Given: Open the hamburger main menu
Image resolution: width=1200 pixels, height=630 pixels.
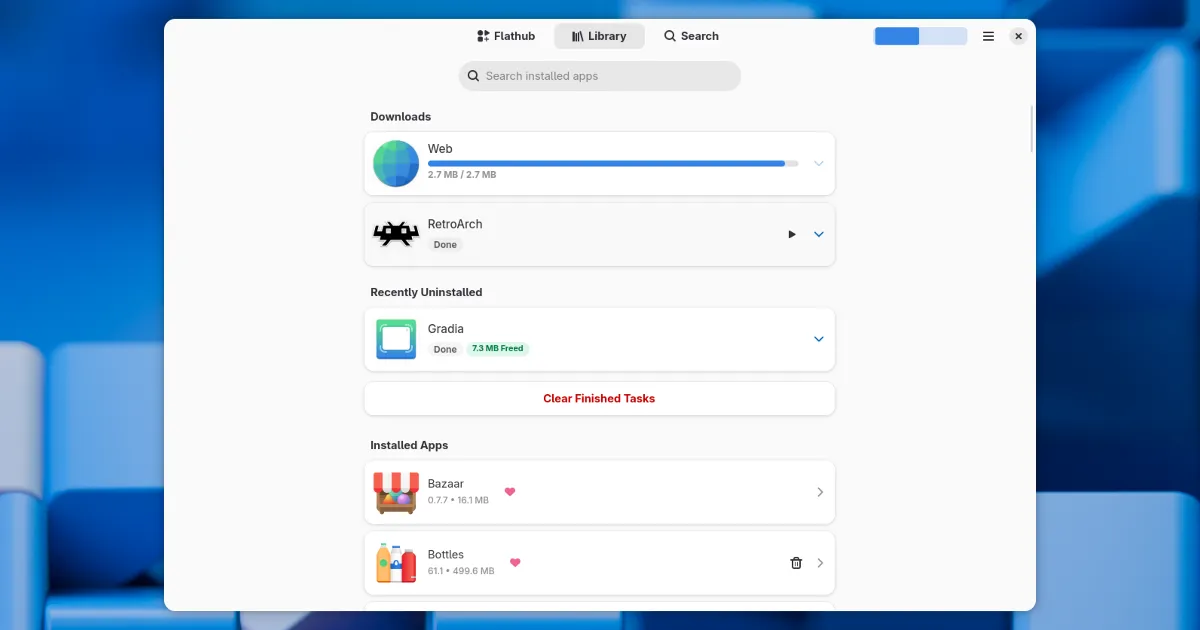Looking at the screenshot, I should coord(988,36).
